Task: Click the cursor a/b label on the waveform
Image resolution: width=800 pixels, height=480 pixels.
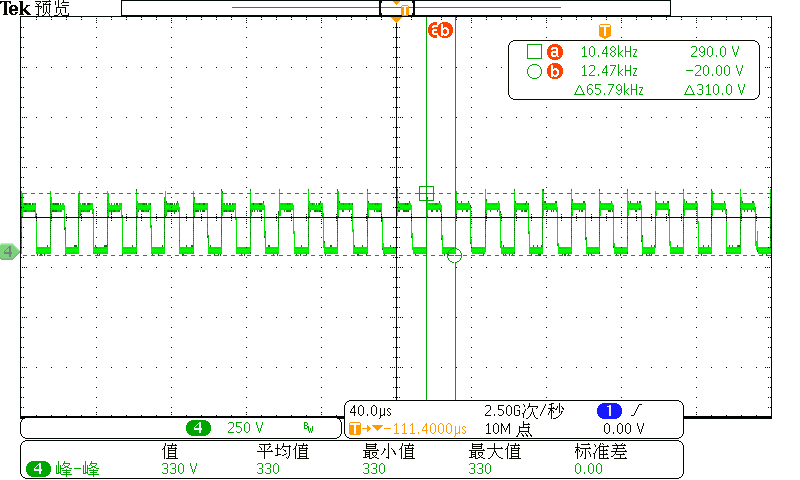Action: point(440,31)
